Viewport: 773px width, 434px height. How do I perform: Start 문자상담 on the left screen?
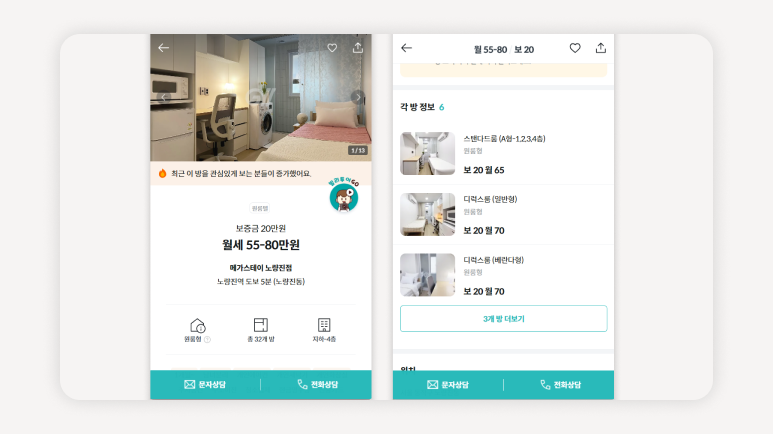coord(205,385)
